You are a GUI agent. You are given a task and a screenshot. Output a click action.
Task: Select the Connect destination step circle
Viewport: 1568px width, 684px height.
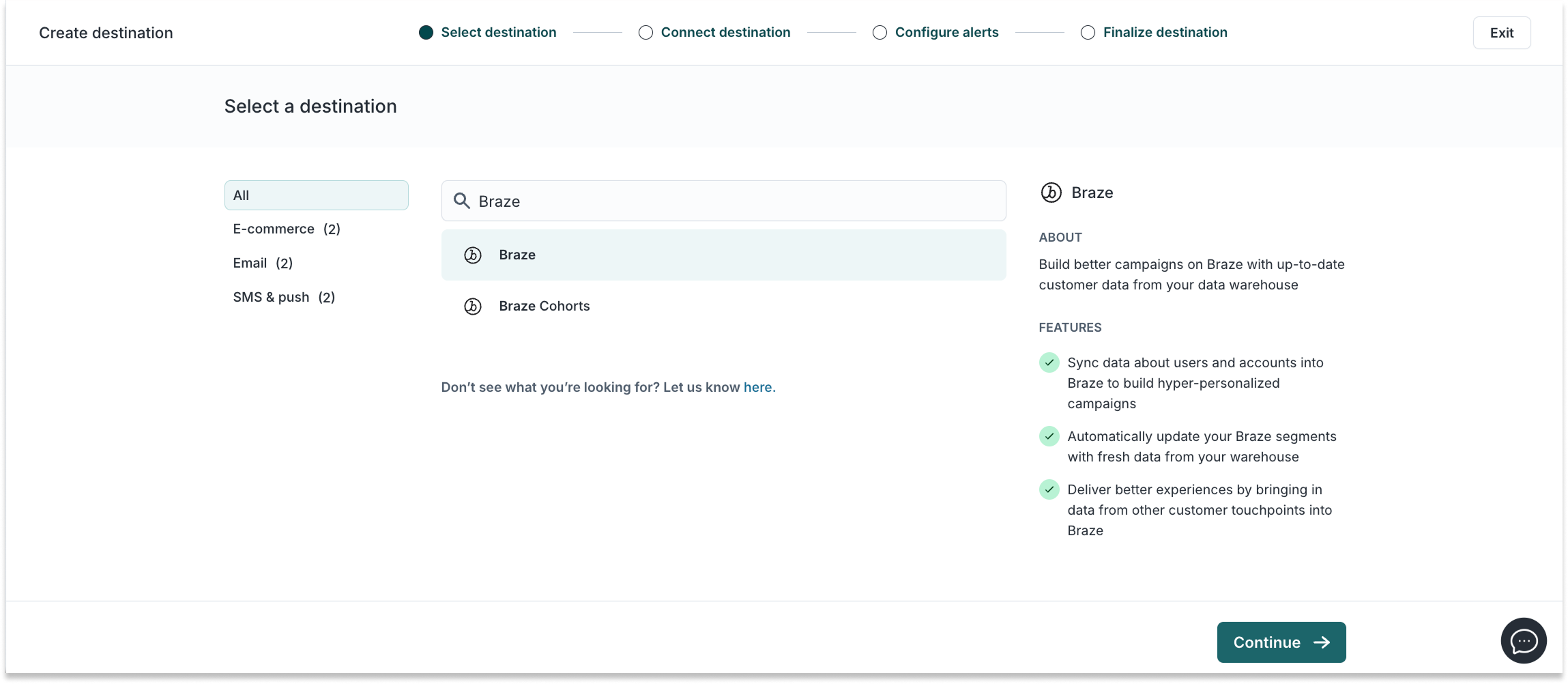pos(645,33)
